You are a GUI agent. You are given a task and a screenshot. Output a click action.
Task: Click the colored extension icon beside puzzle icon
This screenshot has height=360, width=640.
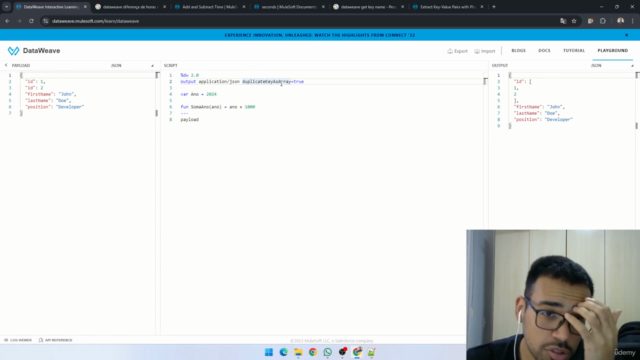590,21
